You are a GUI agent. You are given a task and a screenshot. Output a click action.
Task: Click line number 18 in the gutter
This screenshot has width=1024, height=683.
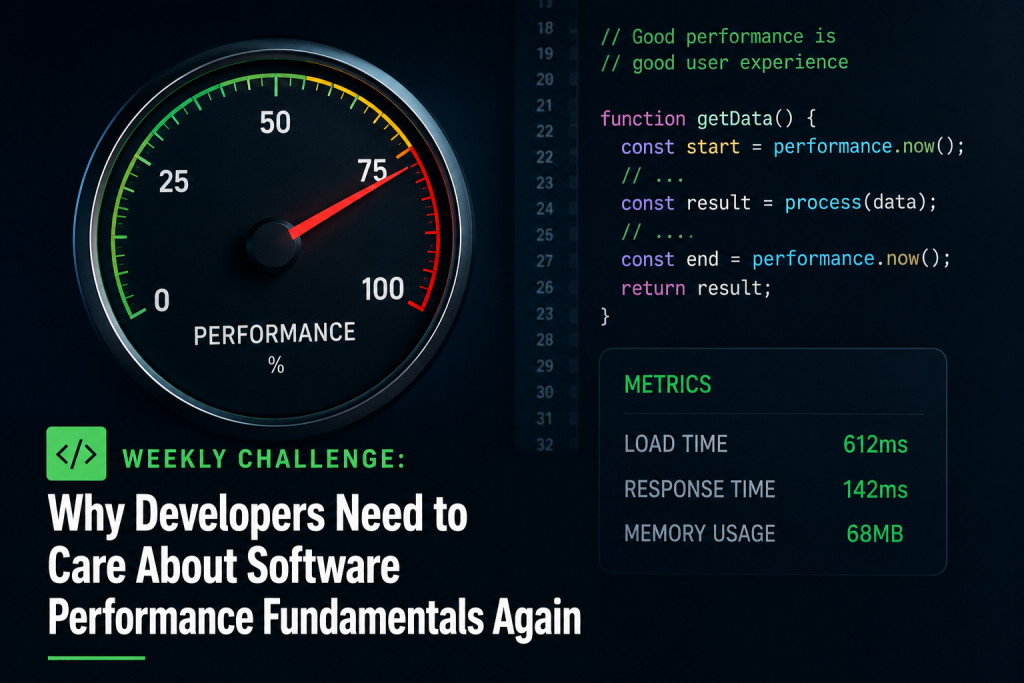click(x=545, y=29)
